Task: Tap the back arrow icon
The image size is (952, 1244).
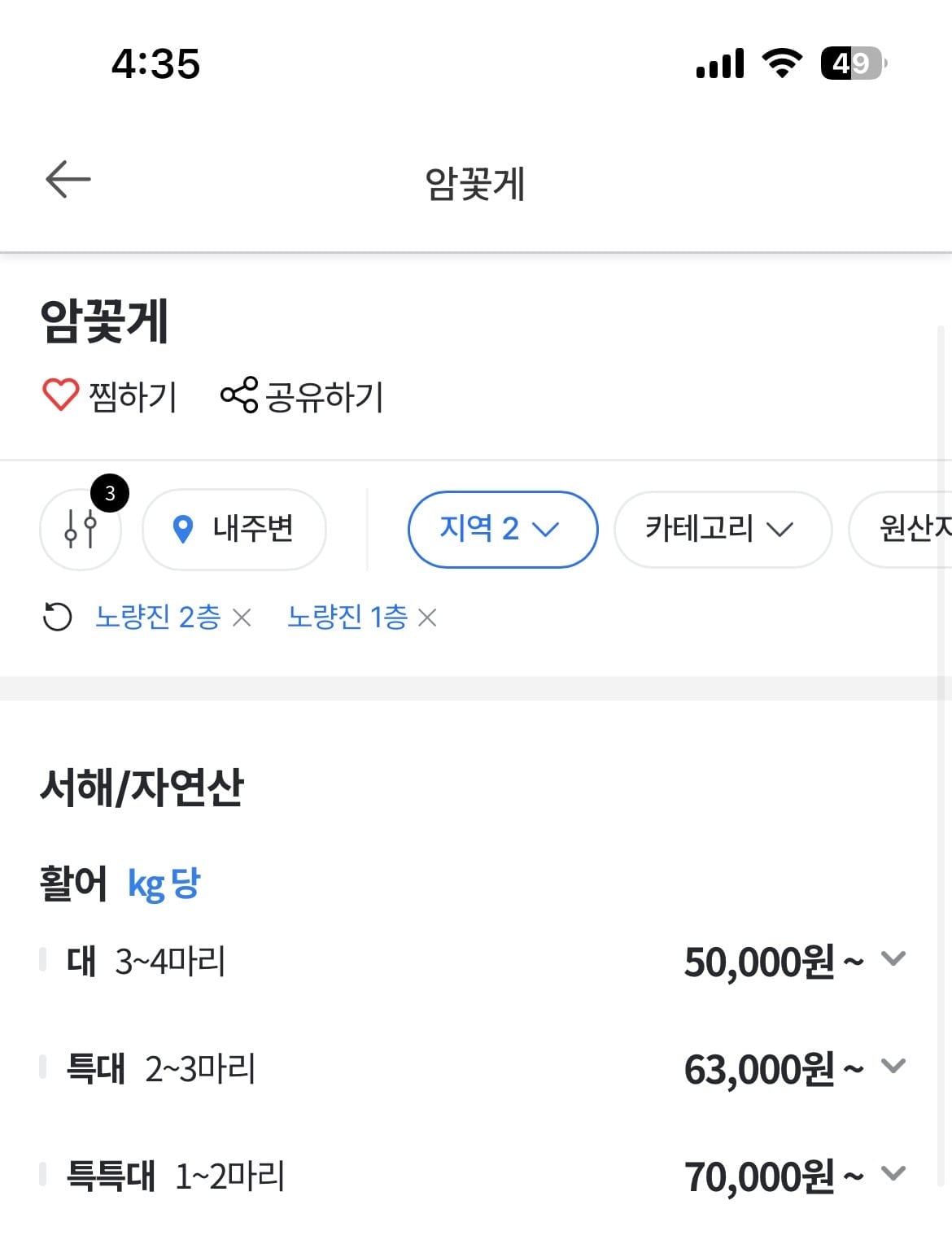Action: pyautogui.click(x=68, y=180)
